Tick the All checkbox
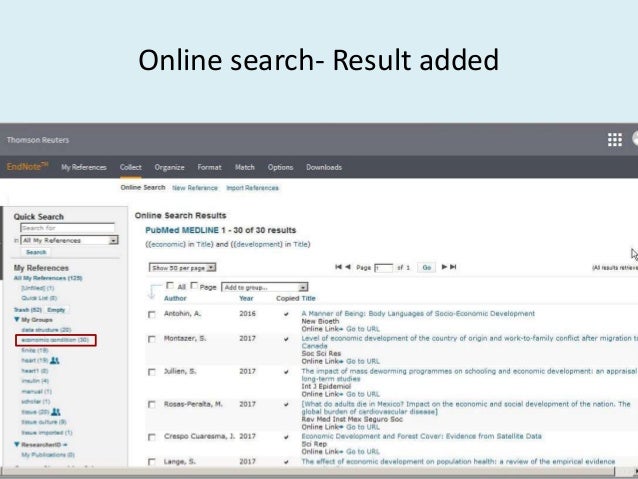Screen dimensions: 638x479 [170, 286]
